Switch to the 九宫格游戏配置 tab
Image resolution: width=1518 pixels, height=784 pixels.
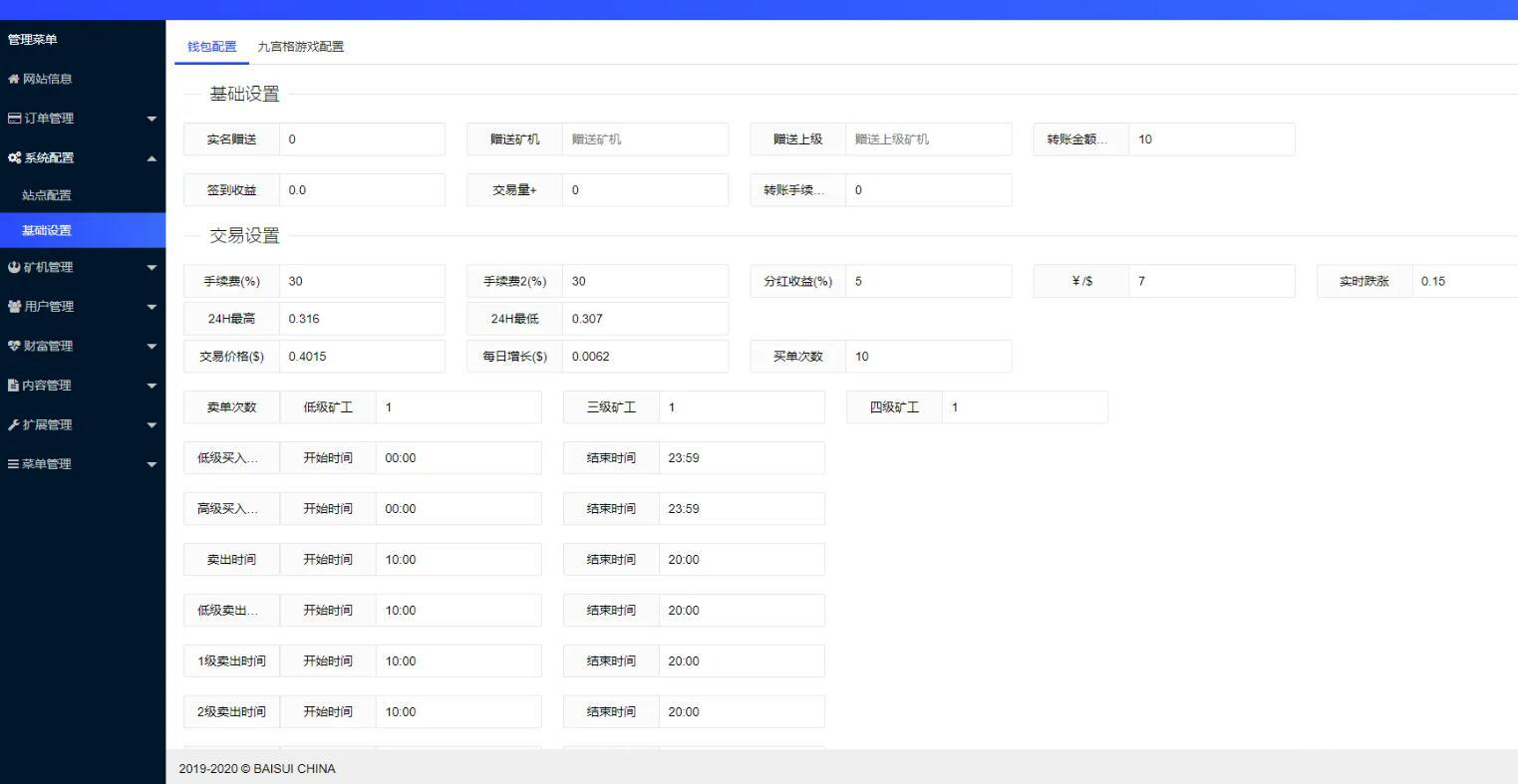[300, 47]
